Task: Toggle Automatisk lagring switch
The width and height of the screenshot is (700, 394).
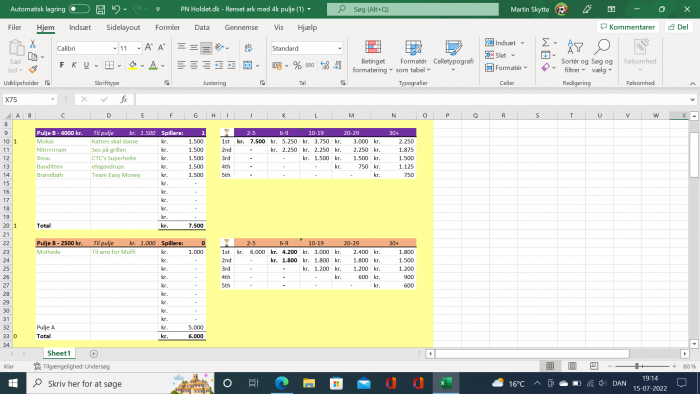Action: tap(79, 9)
